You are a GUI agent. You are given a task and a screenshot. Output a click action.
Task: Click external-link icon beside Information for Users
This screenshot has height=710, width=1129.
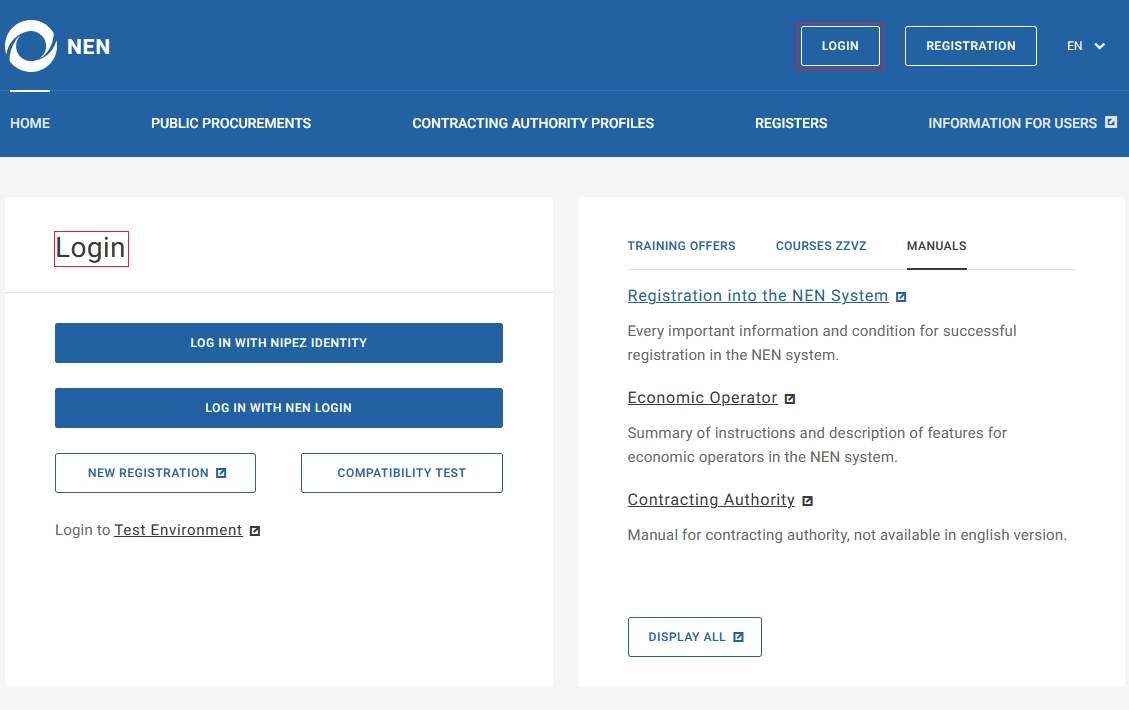tap(1111, 122)
